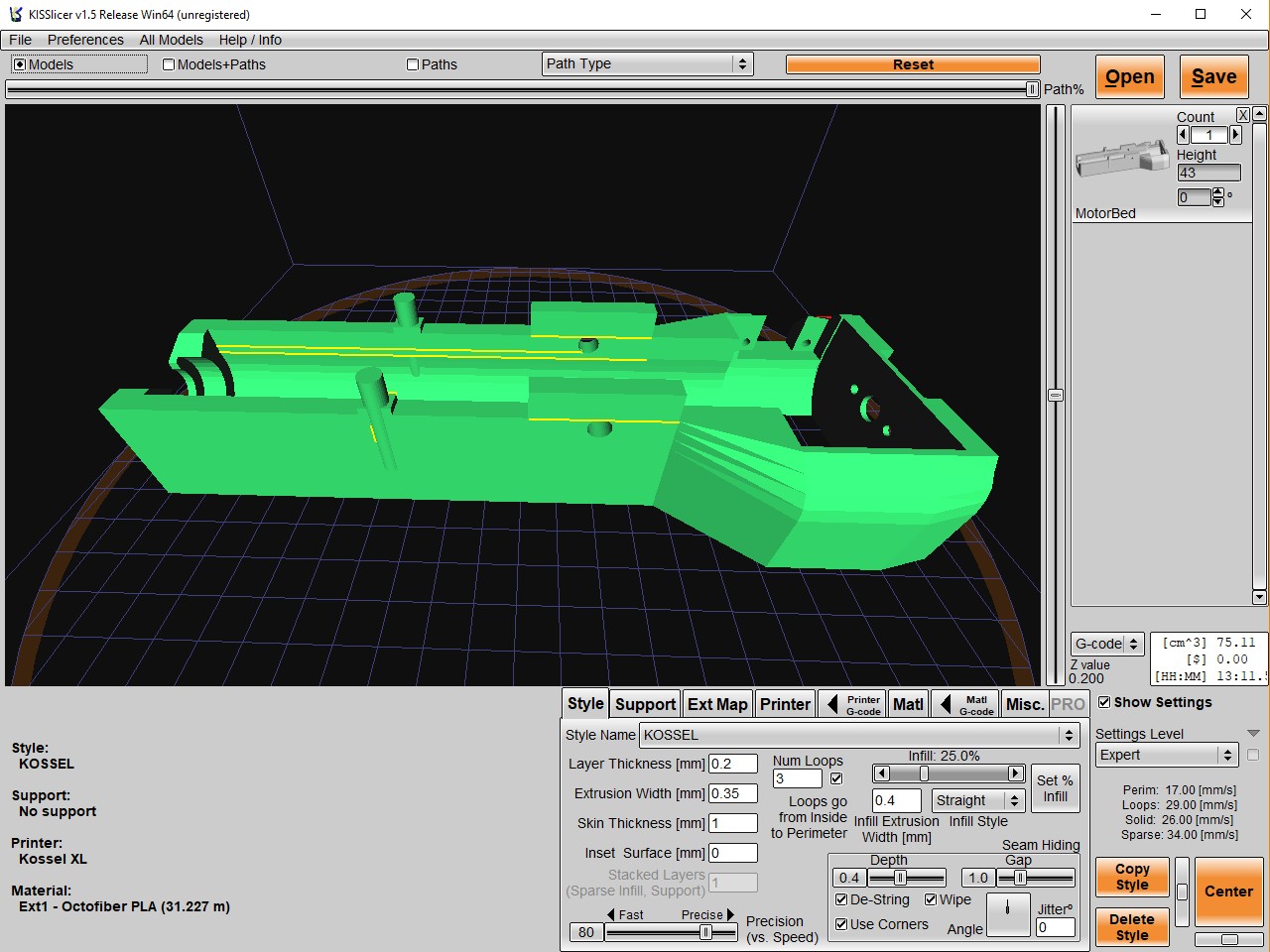Click Infill slider right arrow
Screen dimensions: 1270x952
[1015, 773]
